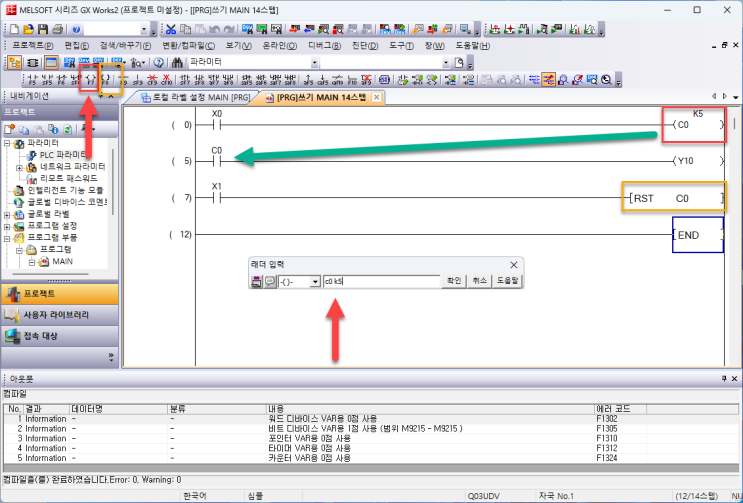
Task: Click error code F1305 in output table
Action: [x=607, y=429]
